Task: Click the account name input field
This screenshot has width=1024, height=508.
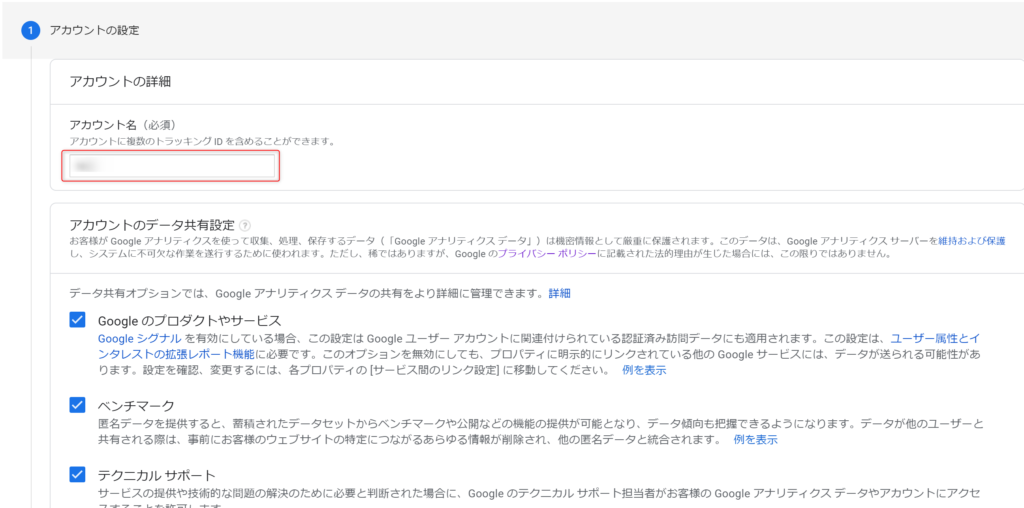Action: click(x=171, y=166)
